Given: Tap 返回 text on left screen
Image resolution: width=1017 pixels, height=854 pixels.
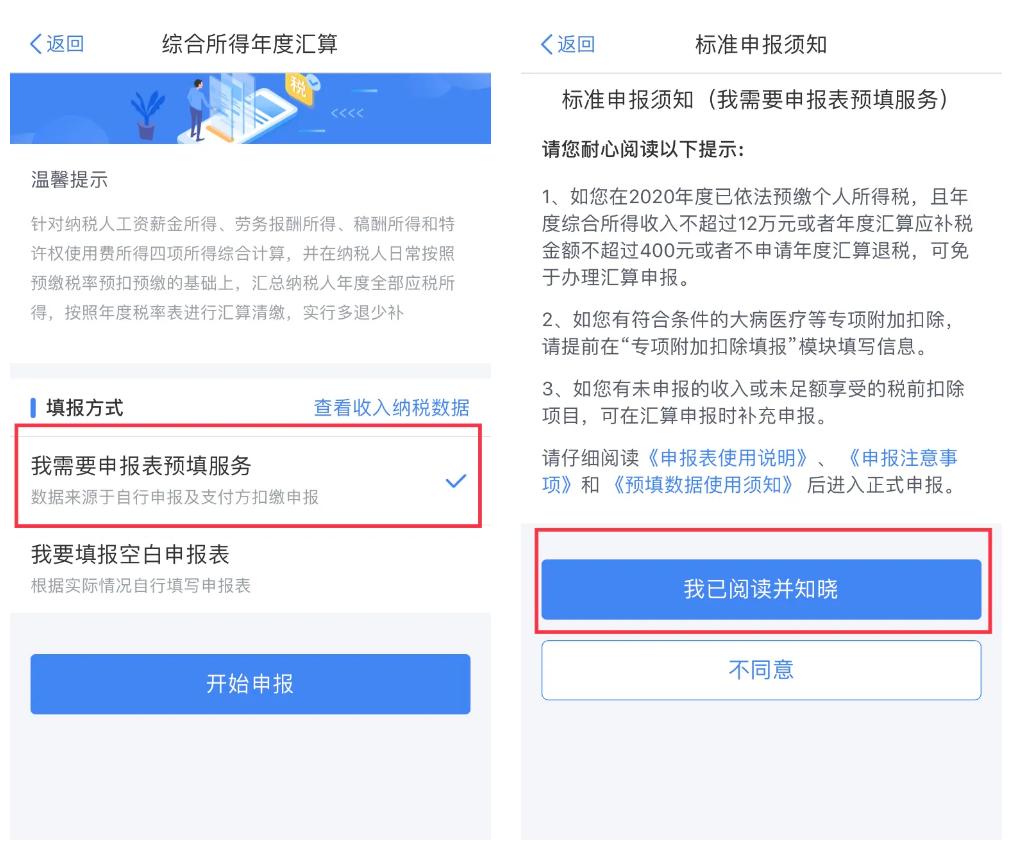Looking at the screenshot, I should [65, 44].
